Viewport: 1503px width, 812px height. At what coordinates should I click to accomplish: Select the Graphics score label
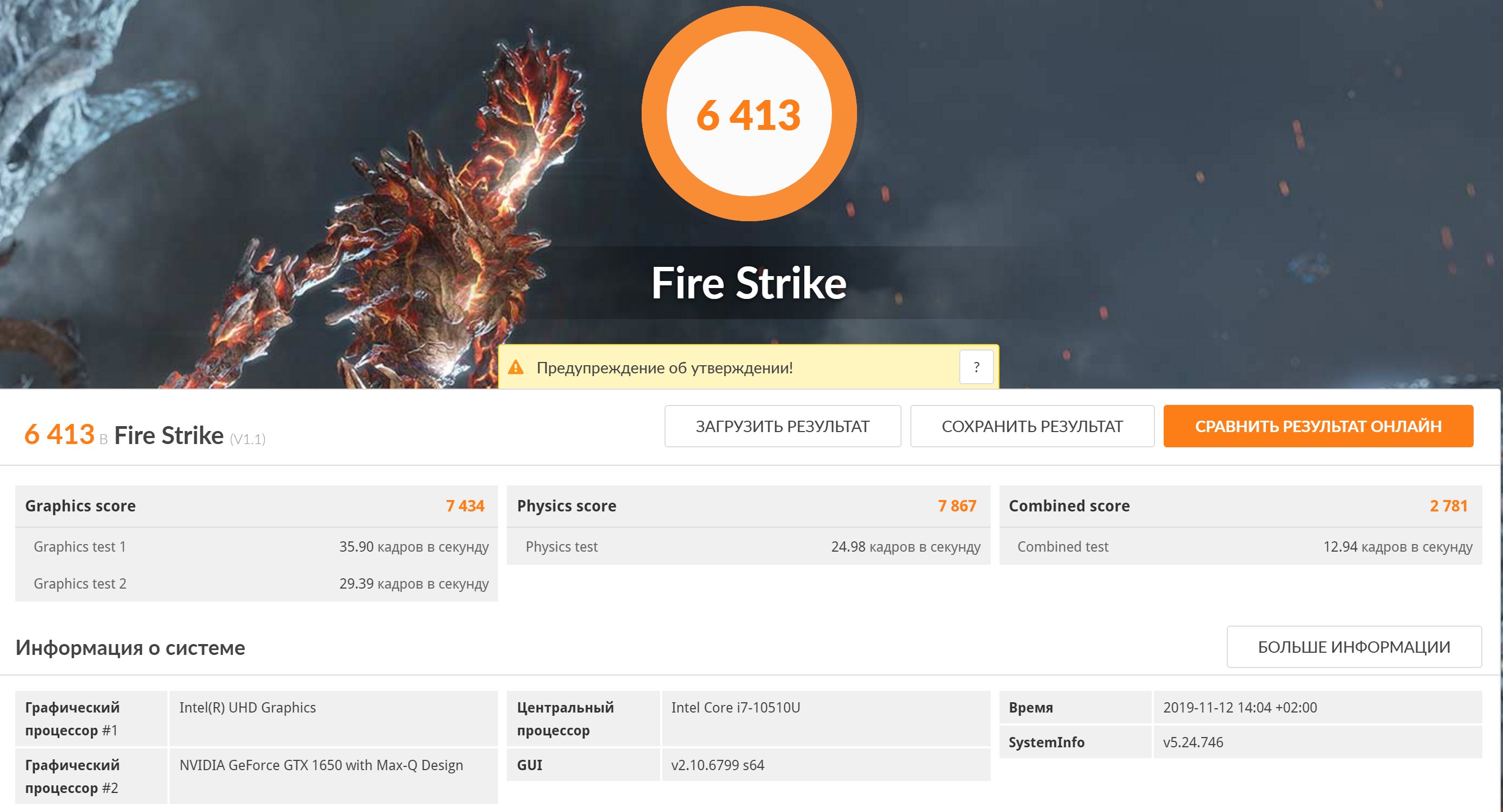(x=80, y=506)
